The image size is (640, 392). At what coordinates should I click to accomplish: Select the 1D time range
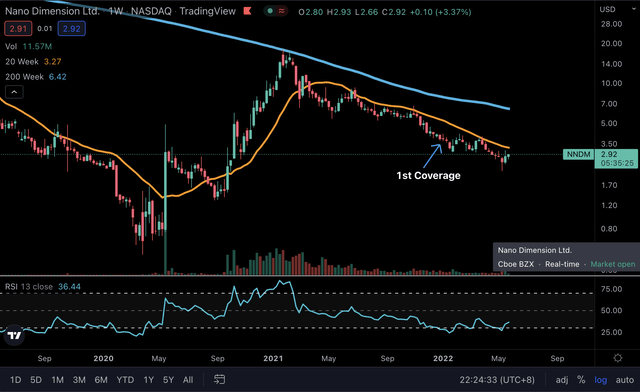pos(15,380)
